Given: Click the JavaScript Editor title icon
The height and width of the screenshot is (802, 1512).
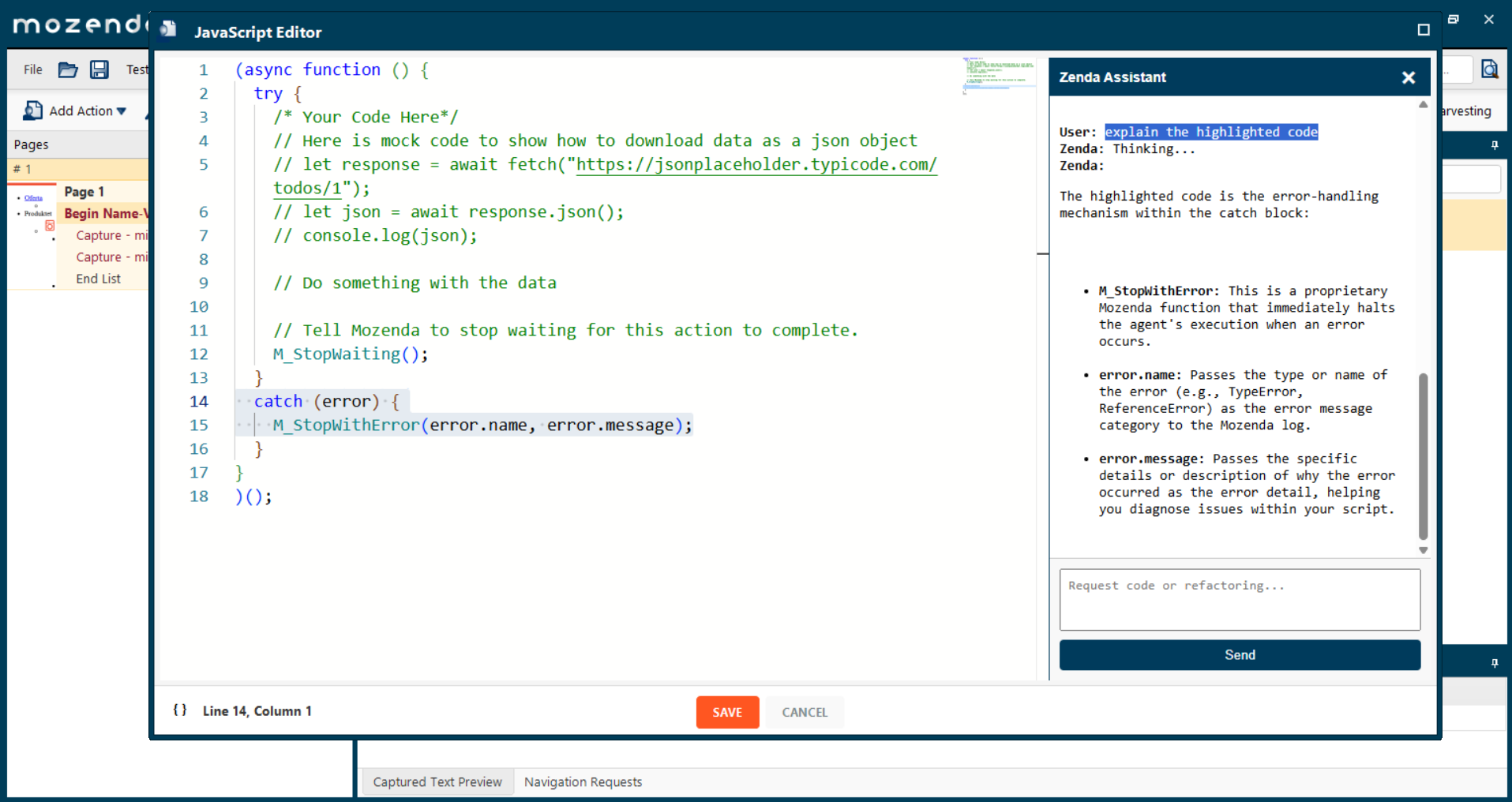Looking at the screenshot, I should point(168,30).
